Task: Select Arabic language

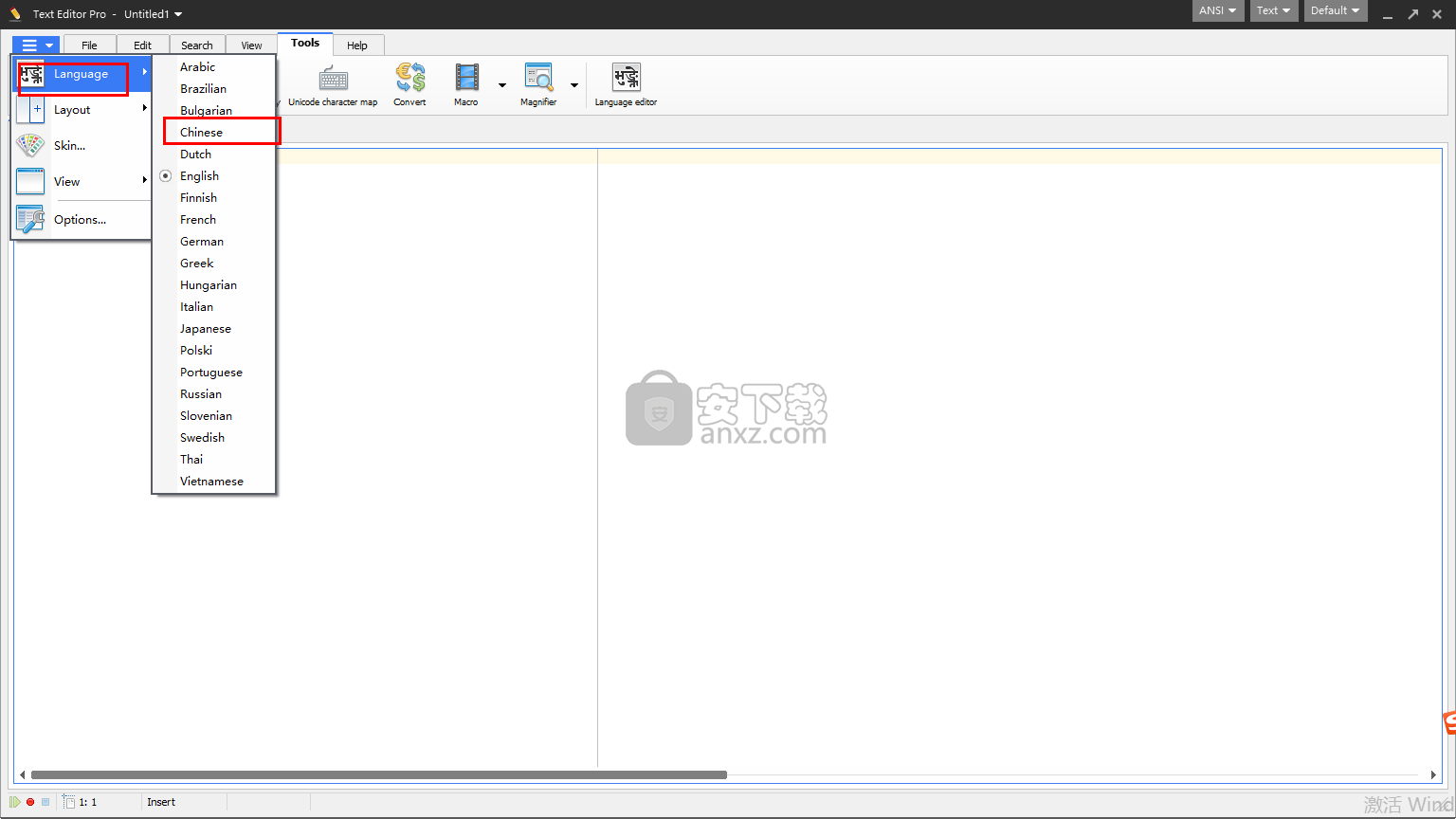Action: pyautogui.click(x=214, y=67)
